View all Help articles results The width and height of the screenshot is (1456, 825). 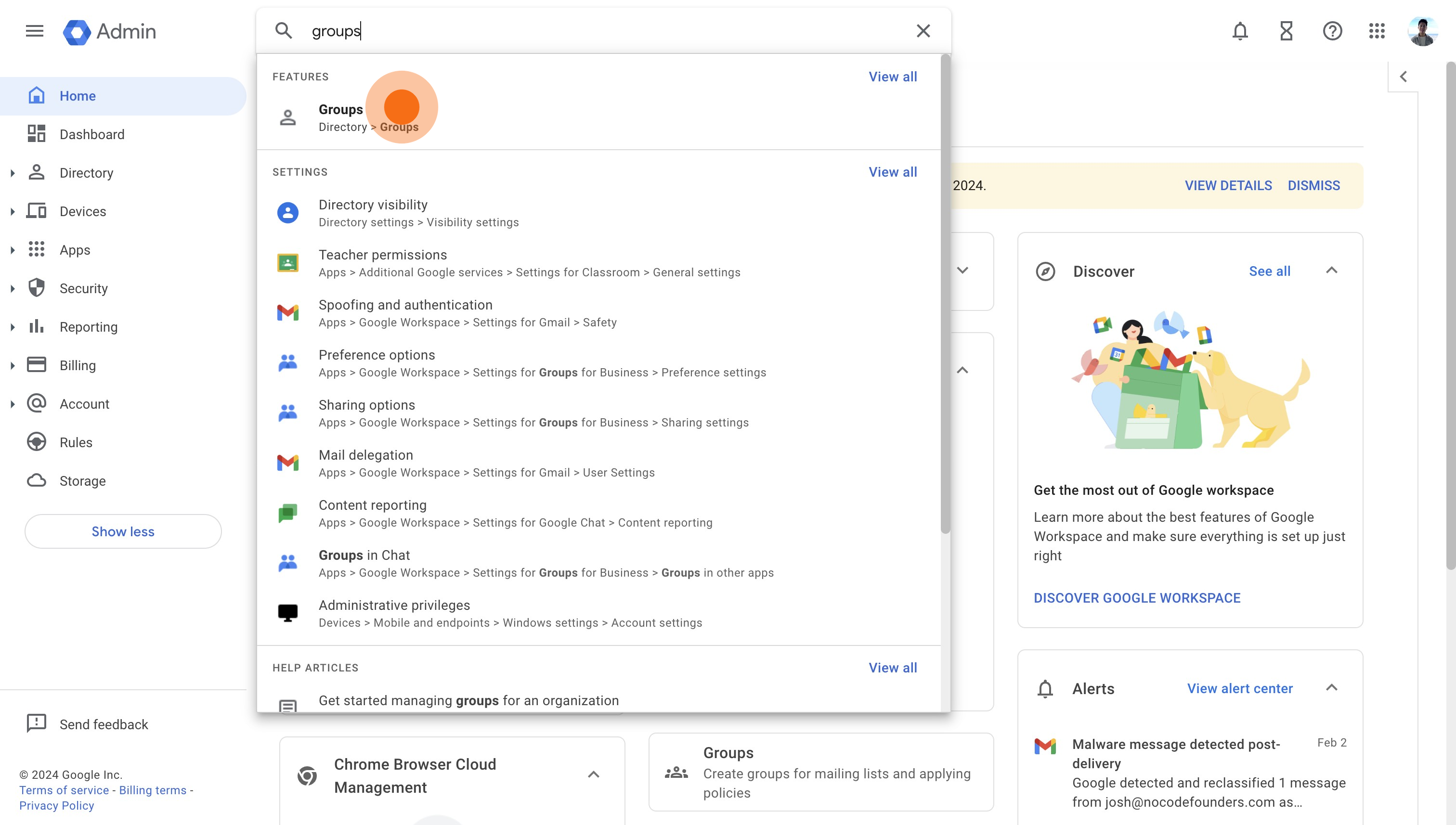point(893,668)
